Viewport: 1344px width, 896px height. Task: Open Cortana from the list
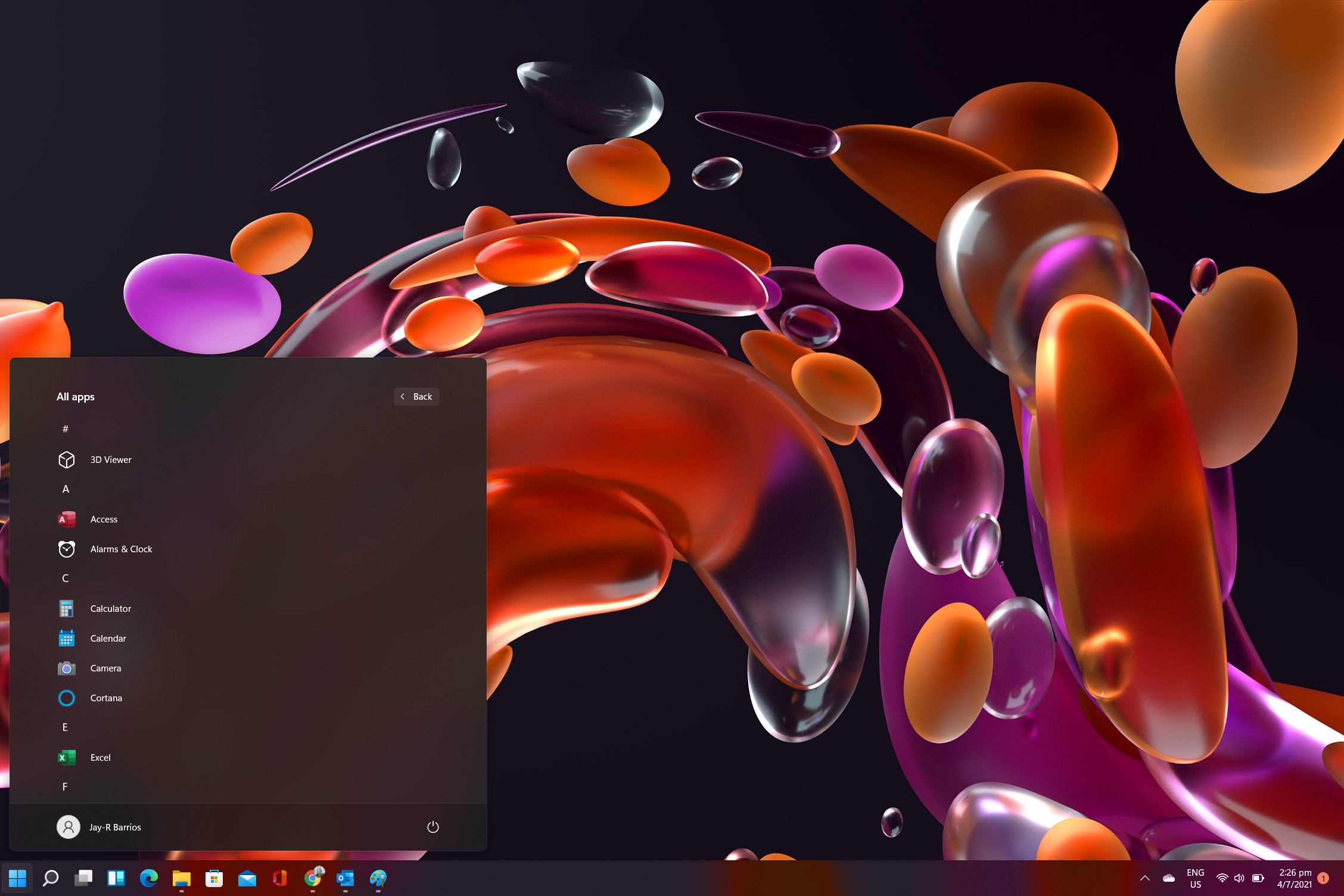[106, 698]
